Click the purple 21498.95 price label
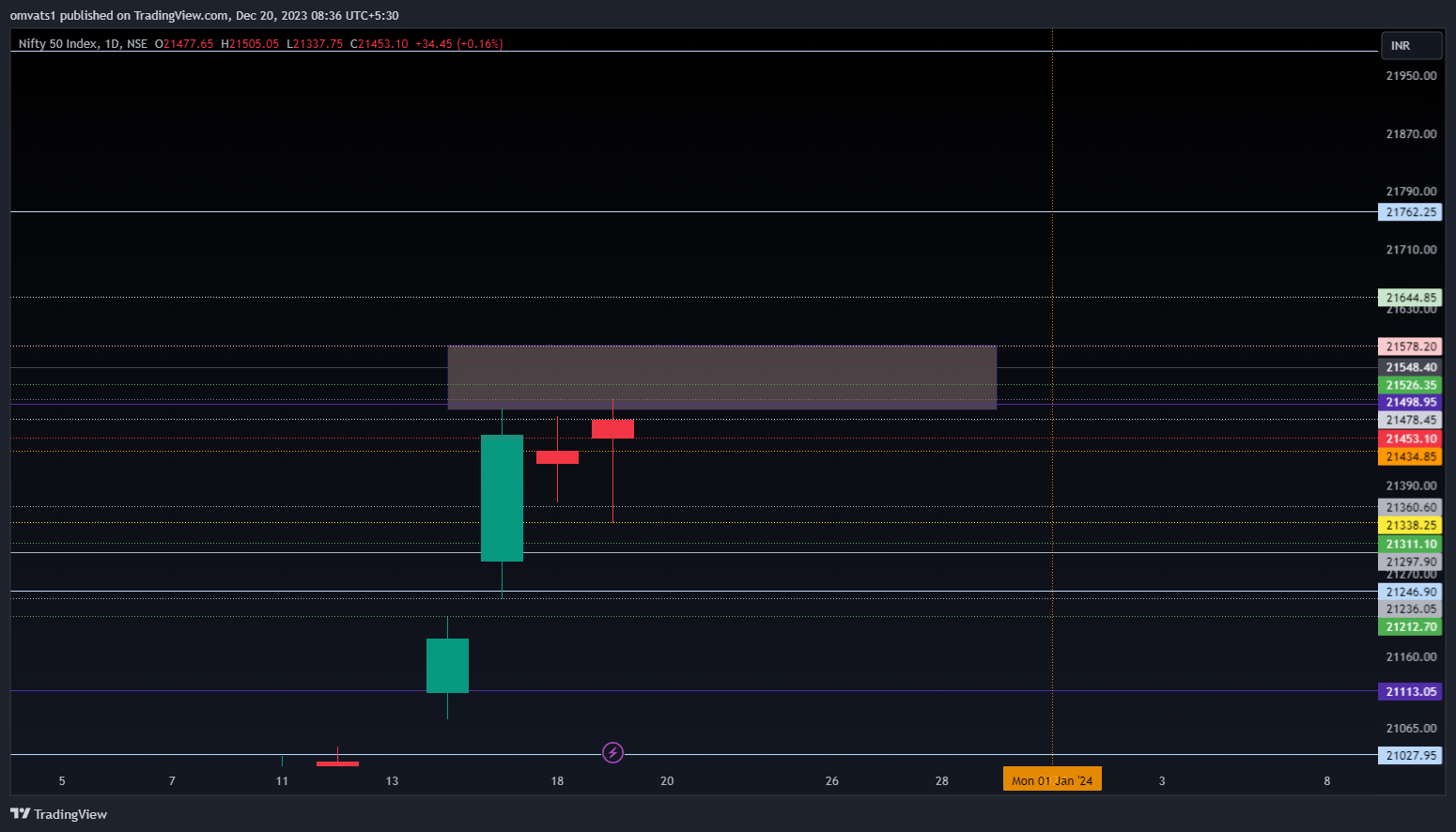Viewport: 1456px width, 832px height. coord(1410,402)
